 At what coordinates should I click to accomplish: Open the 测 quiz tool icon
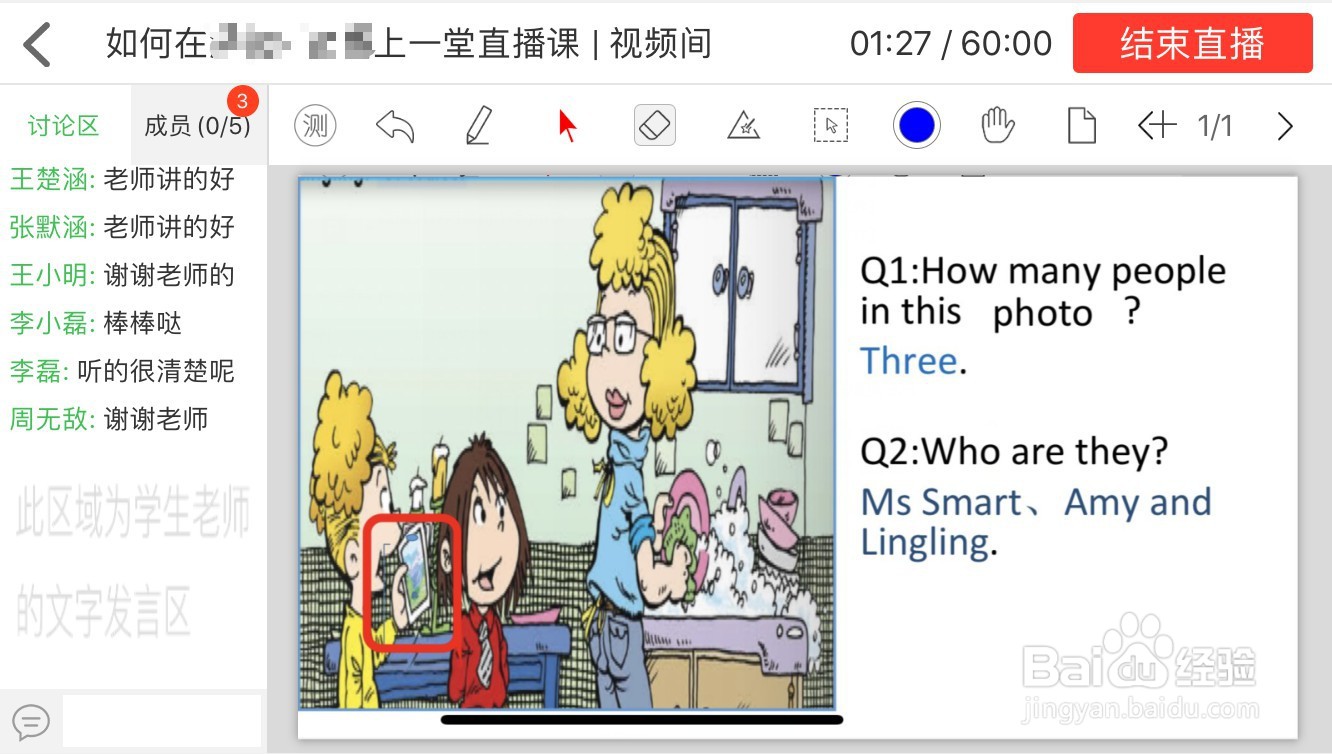(315, 126)
